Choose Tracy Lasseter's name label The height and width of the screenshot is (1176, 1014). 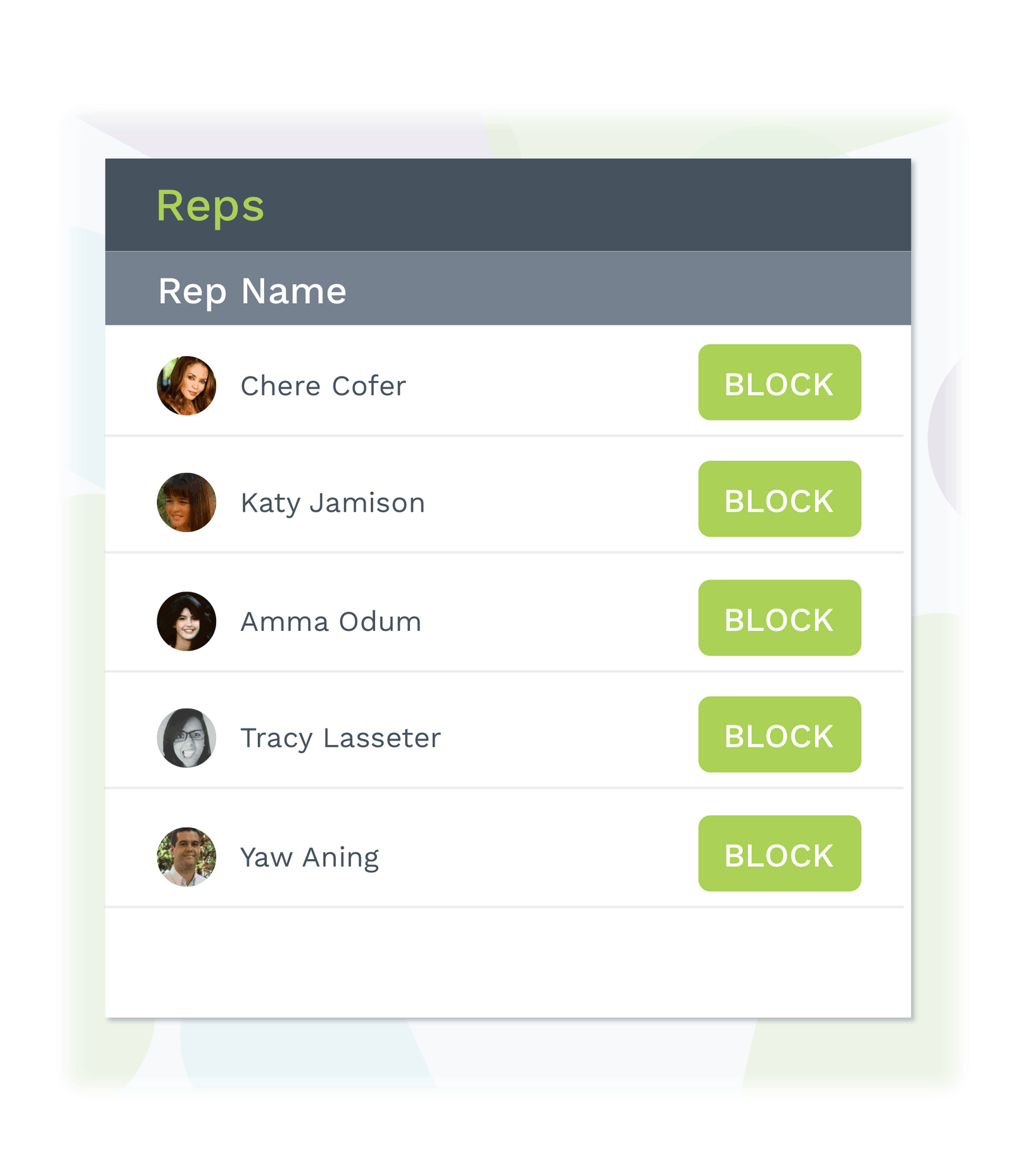[x=340, y=739]
